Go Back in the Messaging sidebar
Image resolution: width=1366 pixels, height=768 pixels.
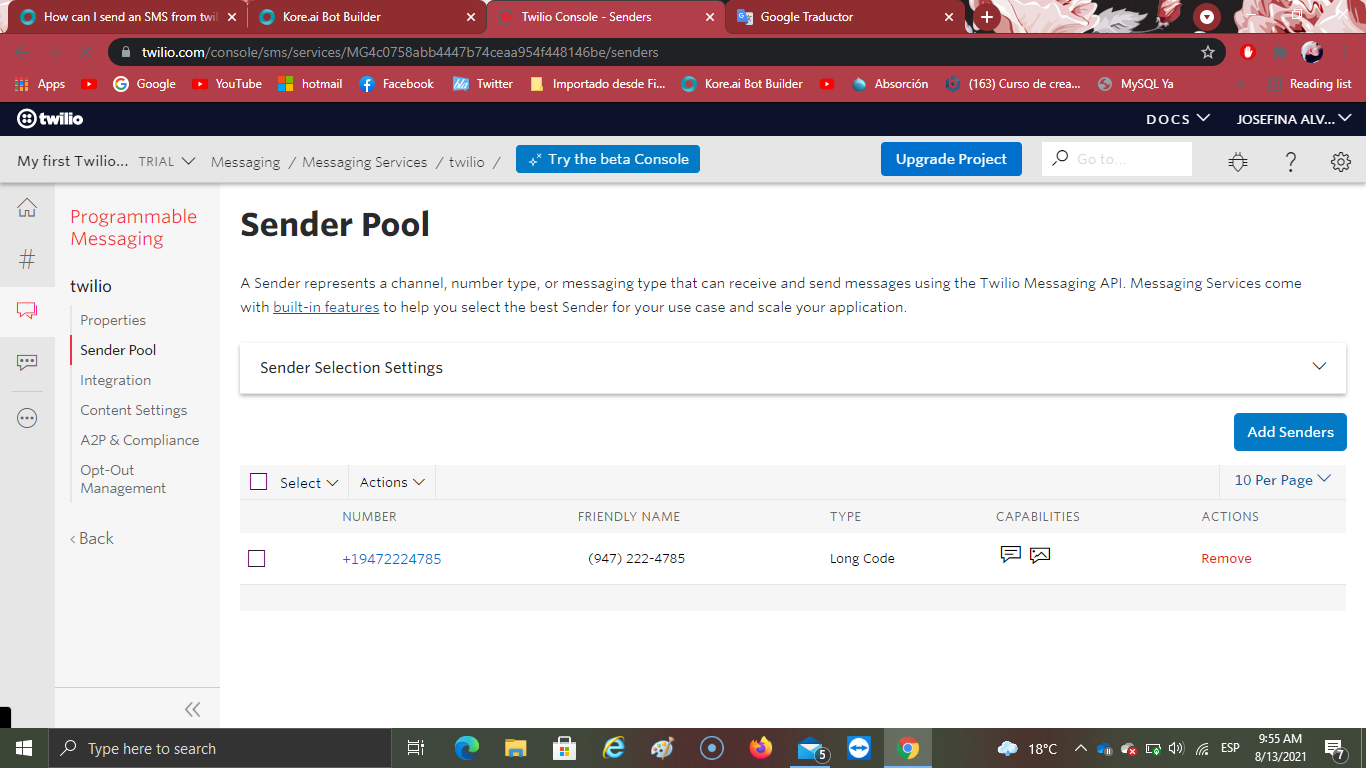pos(92,538)
